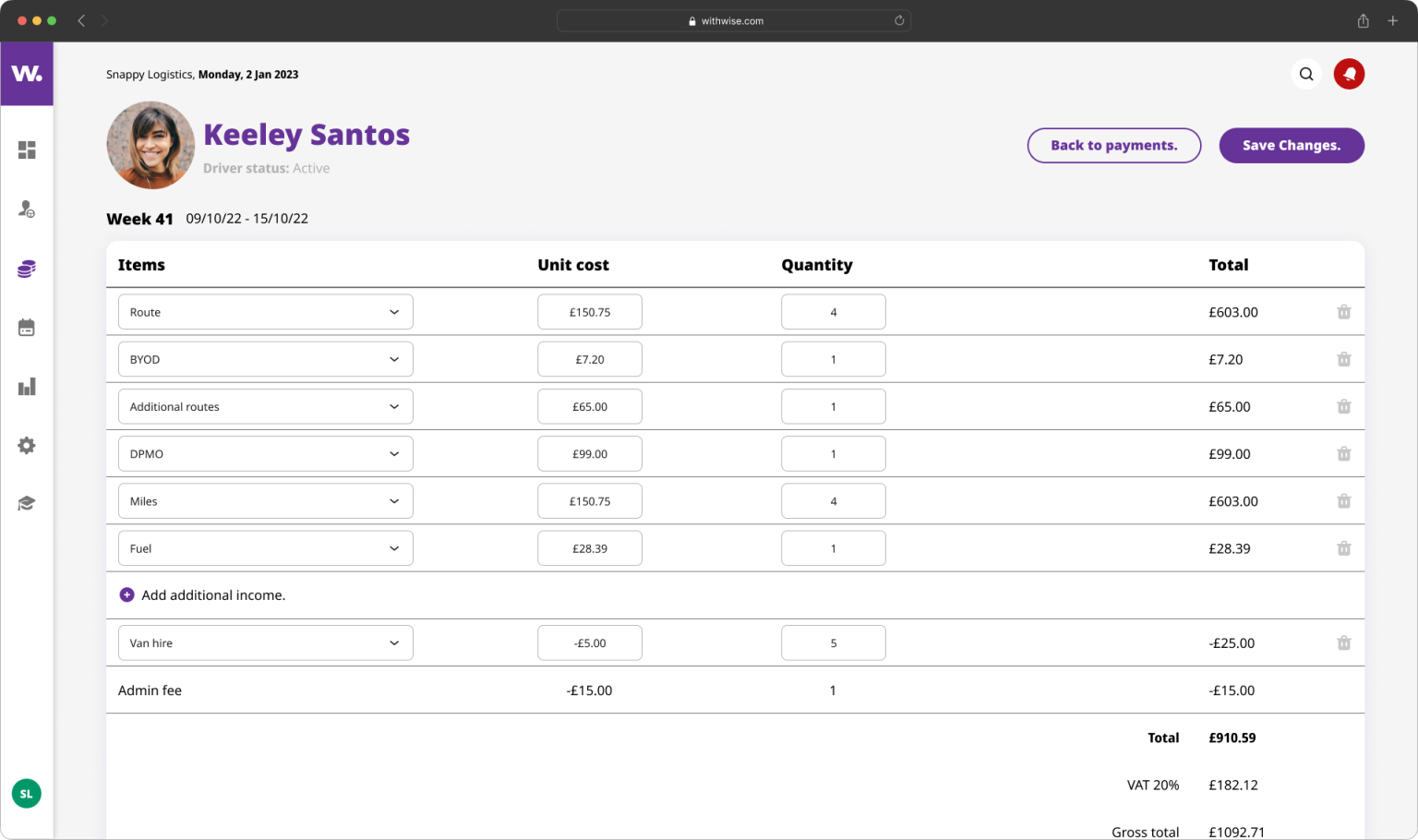
Task: Select the add driver icon in the sidebar
Action: (x=27, y=209)
